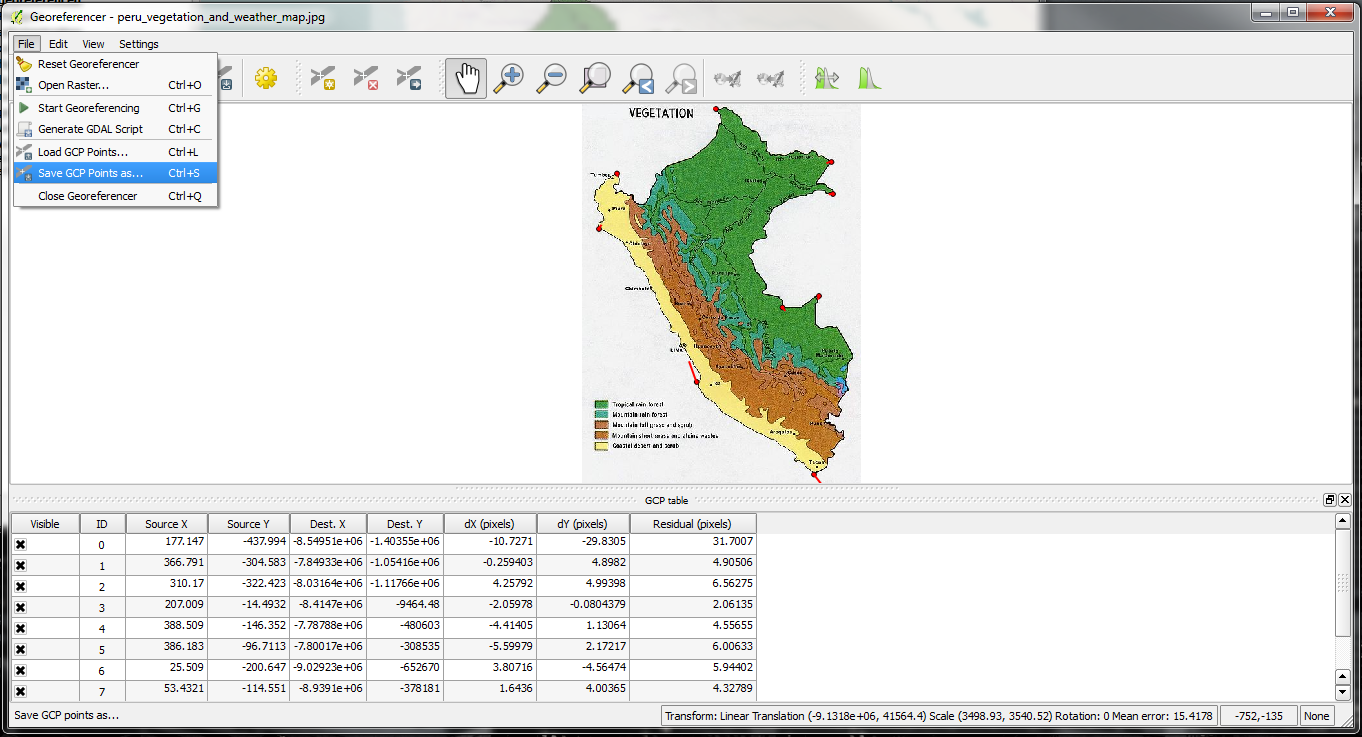Sort by Residual (pixels) column header
Image resolution: width=1362 pixels, height=737 pixels.
(692, 524)
